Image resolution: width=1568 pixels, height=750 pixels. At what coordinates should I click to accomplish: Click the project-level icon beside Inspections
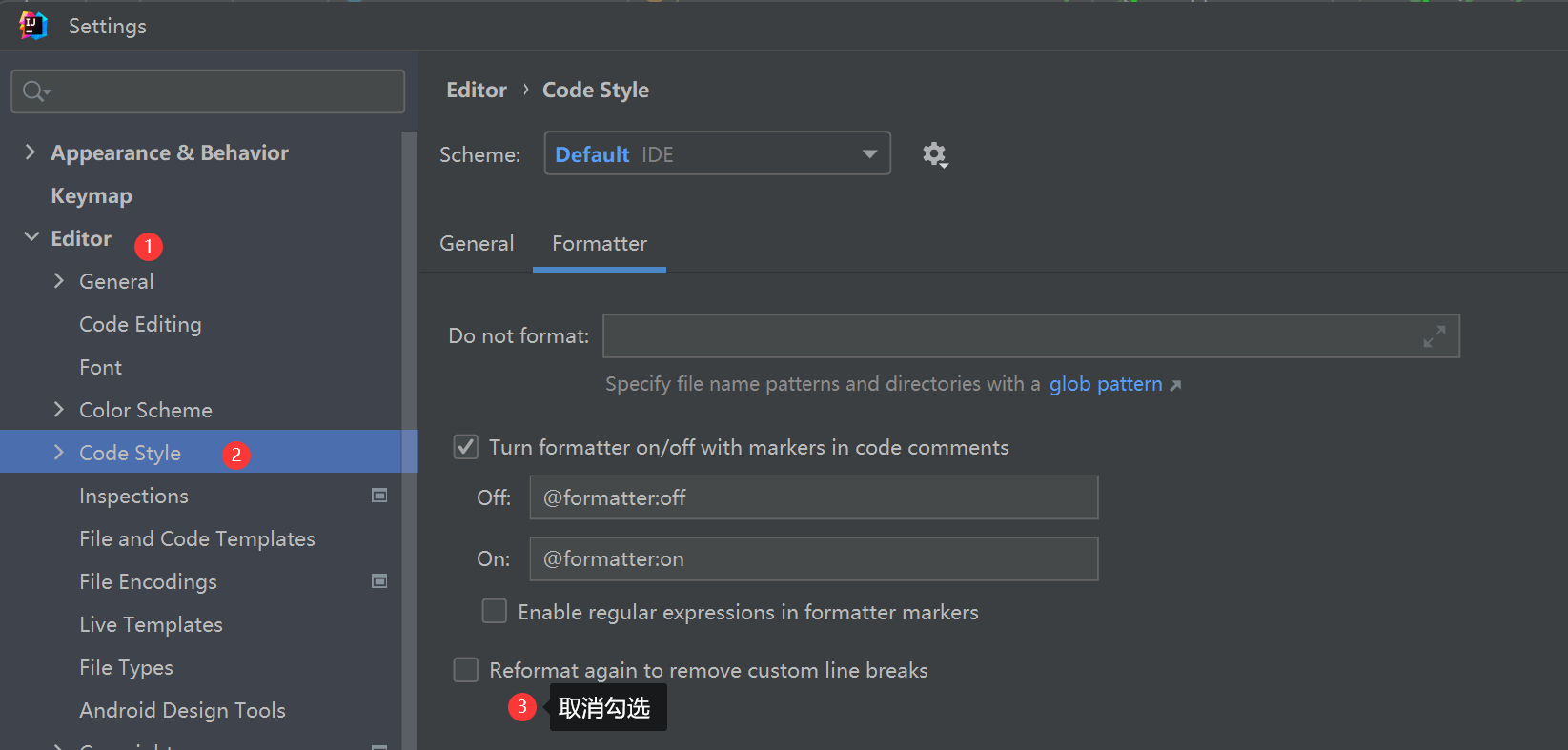[379, 496]
